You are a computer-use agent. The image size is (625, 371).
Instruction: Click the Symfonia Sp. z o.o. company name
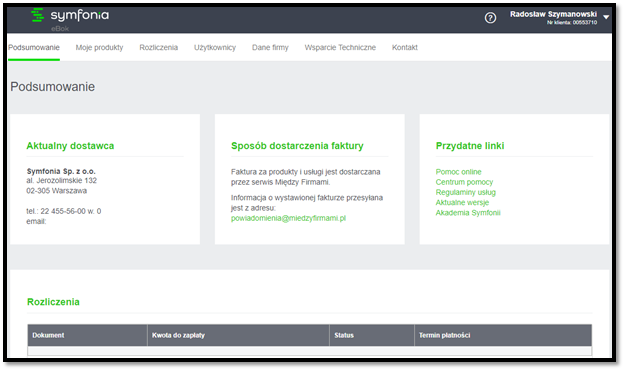61,171
